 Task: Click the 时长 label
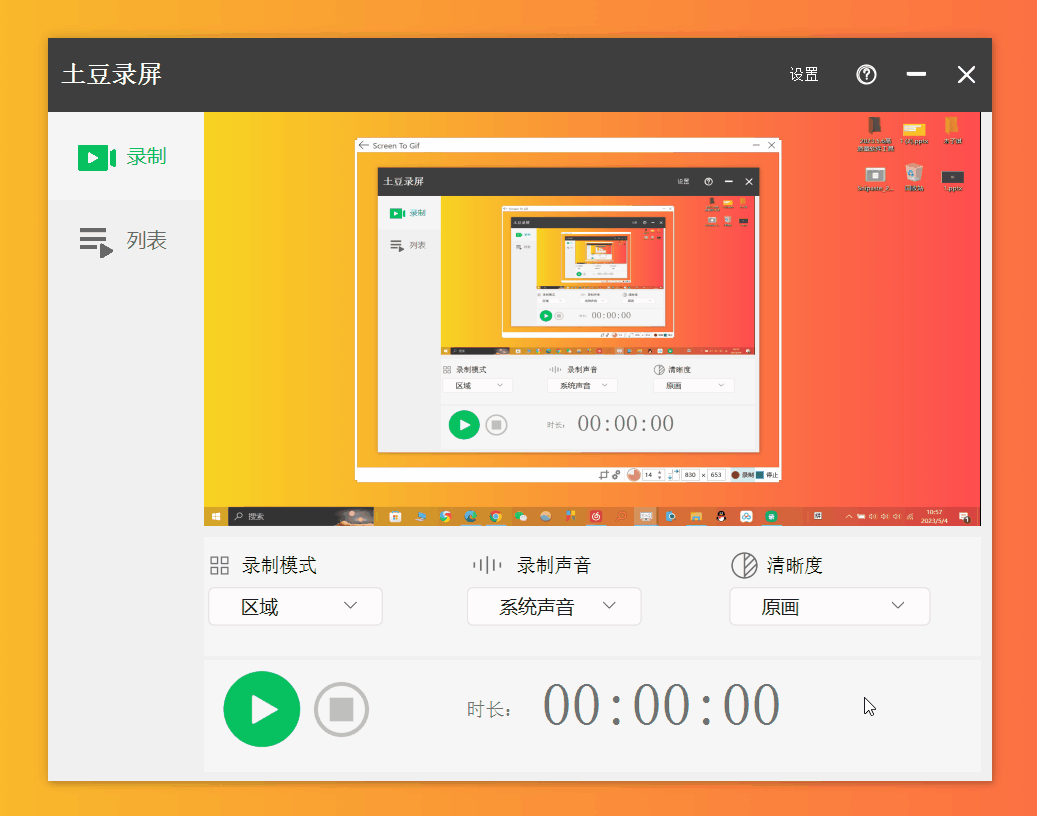pos(489,710)
